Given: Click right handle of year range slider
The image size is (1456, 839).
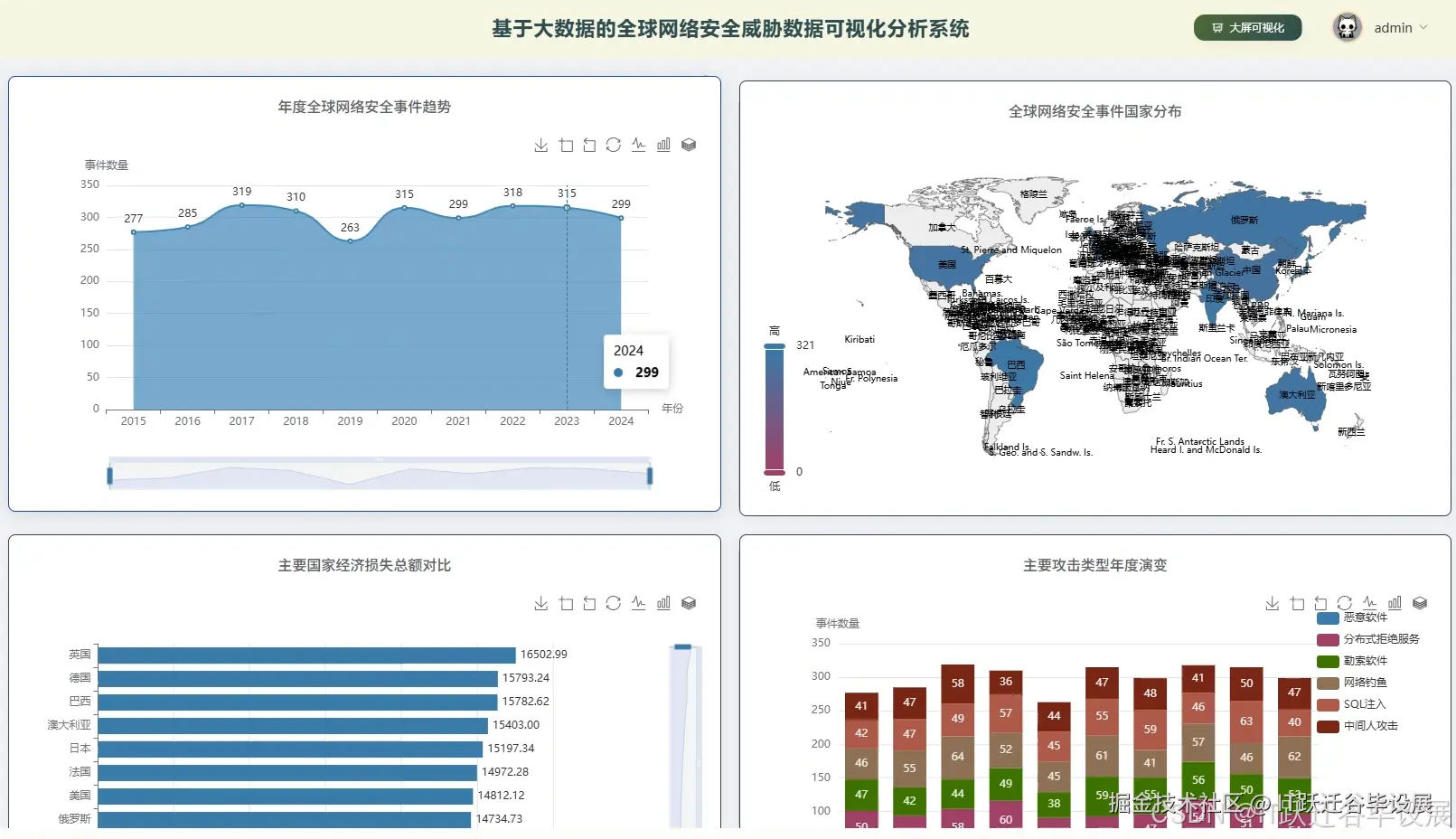Looking at the screenshot, I should tap(650, 476).
